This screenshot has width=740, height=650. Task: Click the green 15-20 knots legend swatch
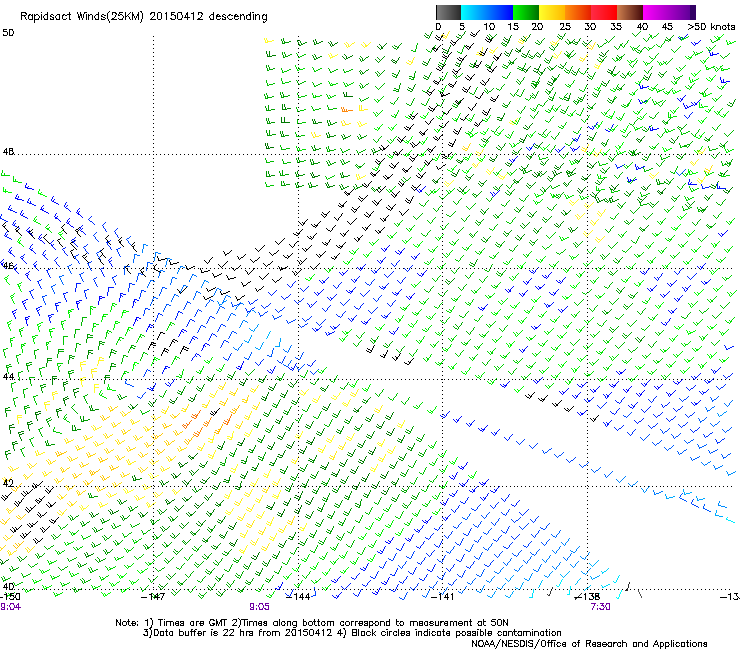coord(526,12)
